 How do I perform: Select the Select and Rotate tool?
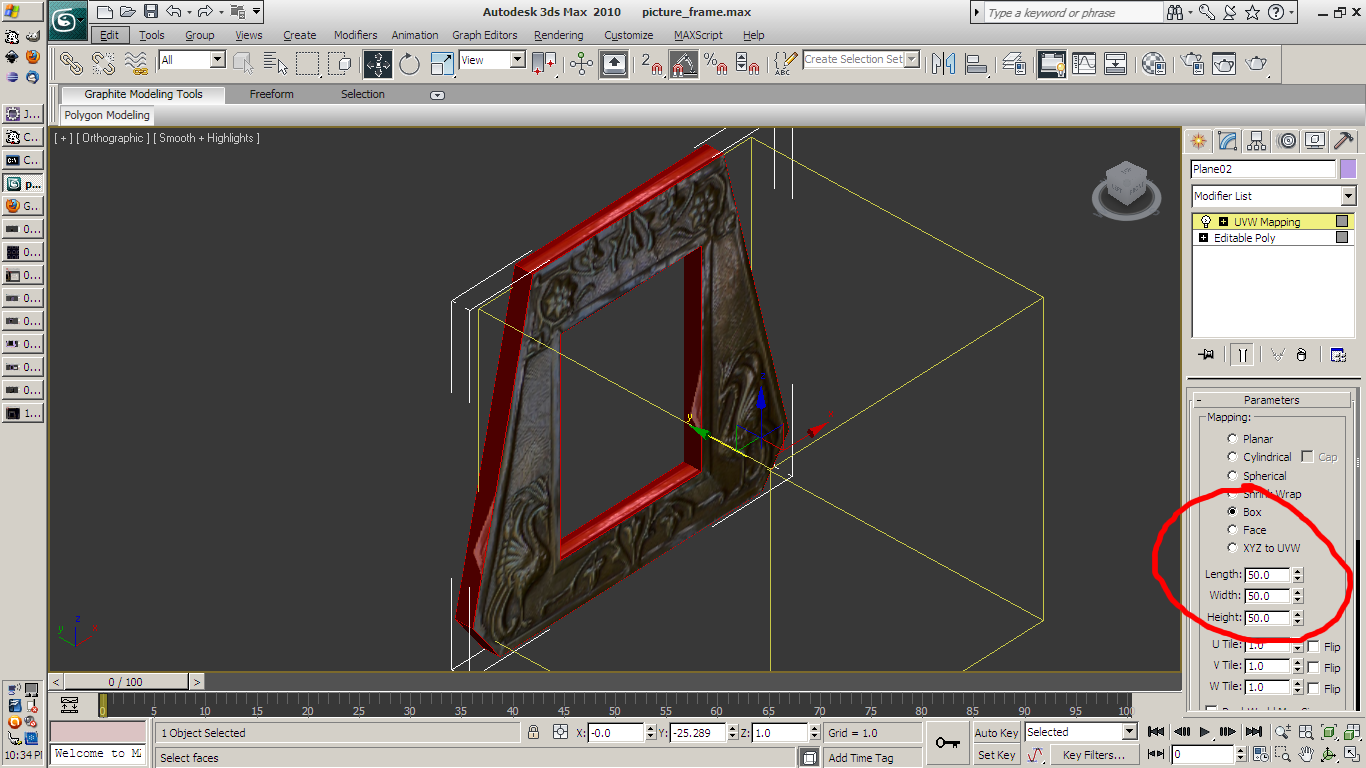[409, 64]
